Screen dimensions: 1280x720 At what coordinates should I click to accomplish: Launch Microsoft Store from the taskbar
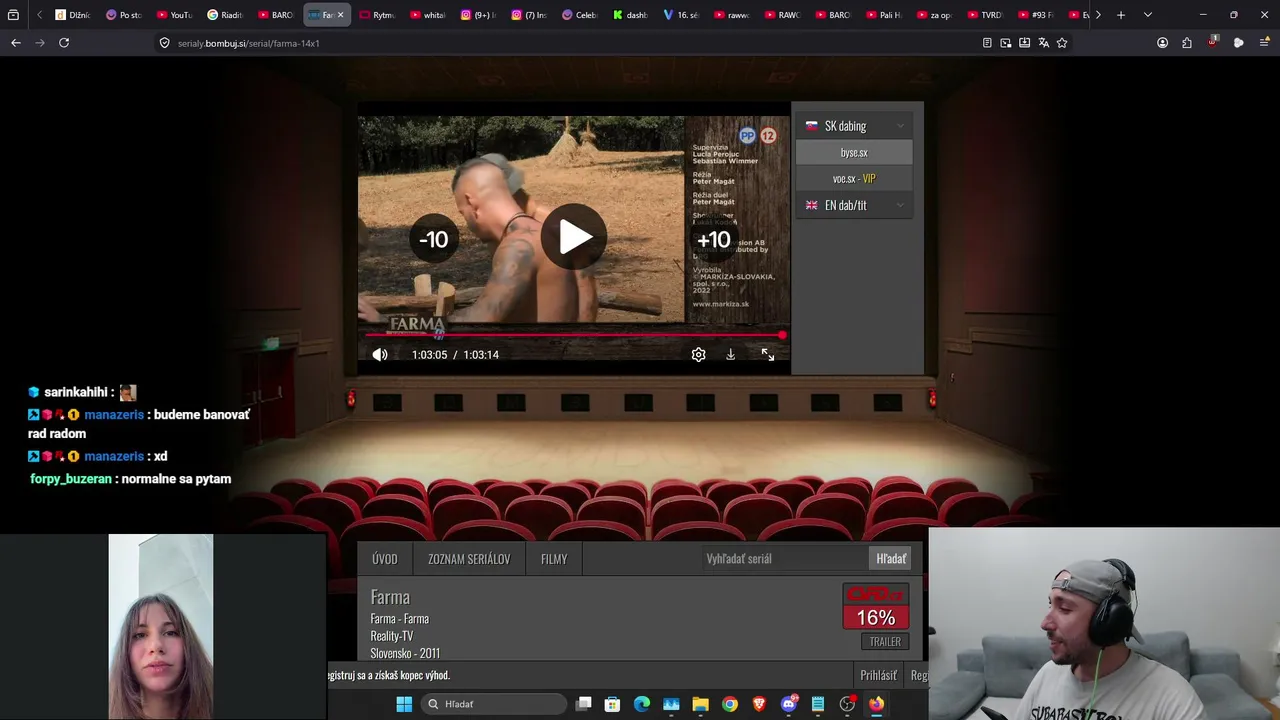tap(613, 704)
